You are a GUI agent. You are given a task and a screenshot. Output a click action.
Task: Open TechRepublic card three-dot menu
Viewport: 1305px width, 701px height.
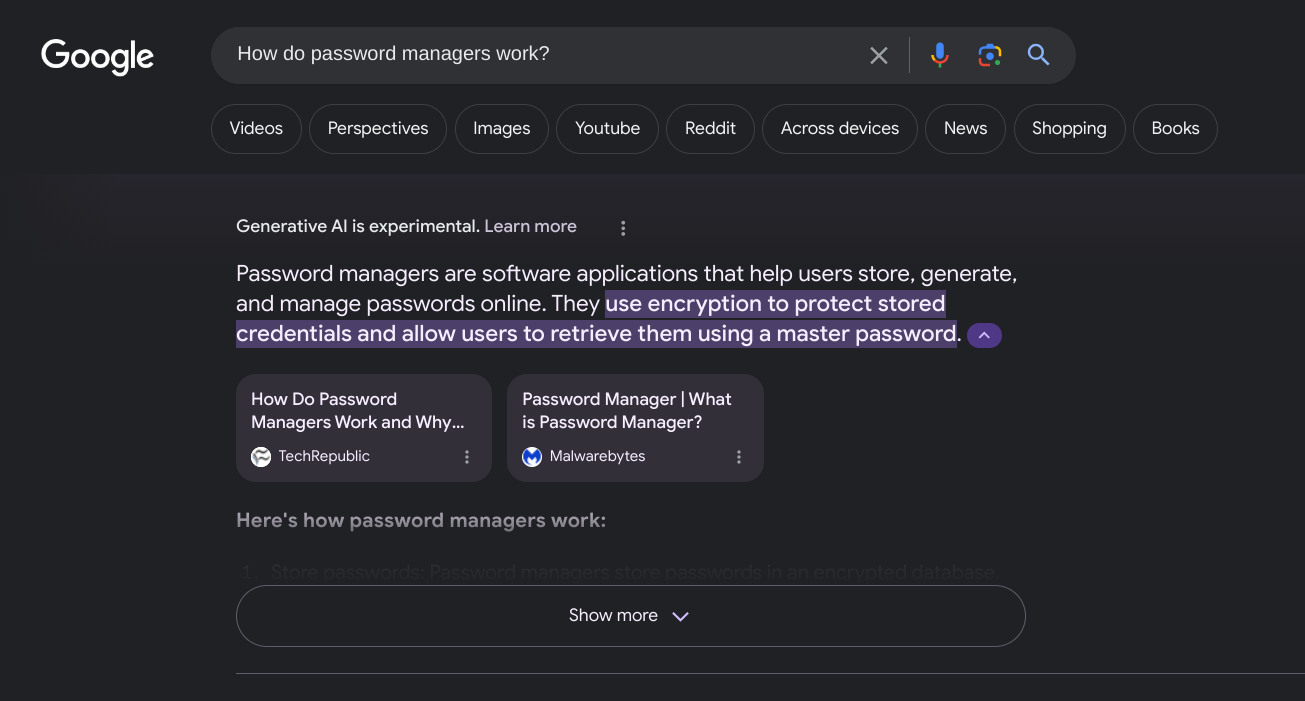click(467, 457)
